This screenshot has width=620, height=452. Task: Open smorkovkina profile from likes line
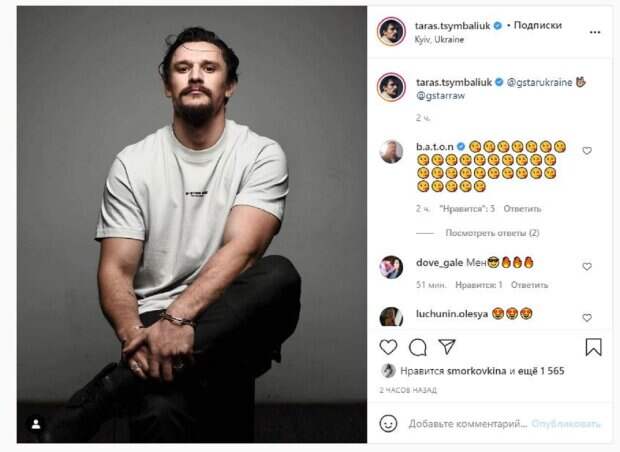474,370
